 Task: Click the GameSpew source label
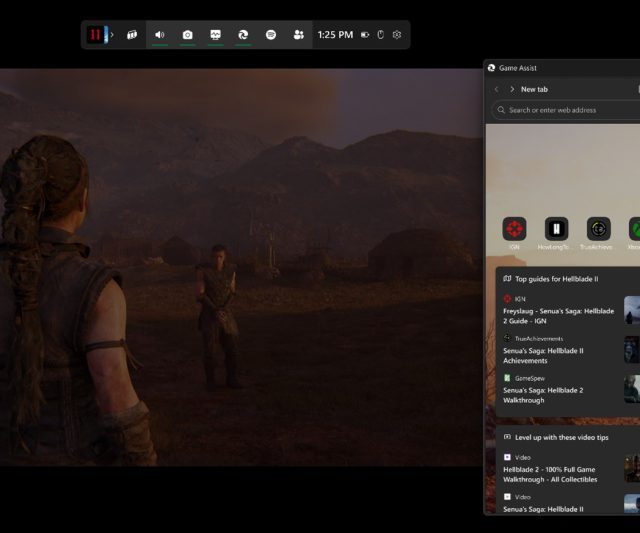coord(529,378)
